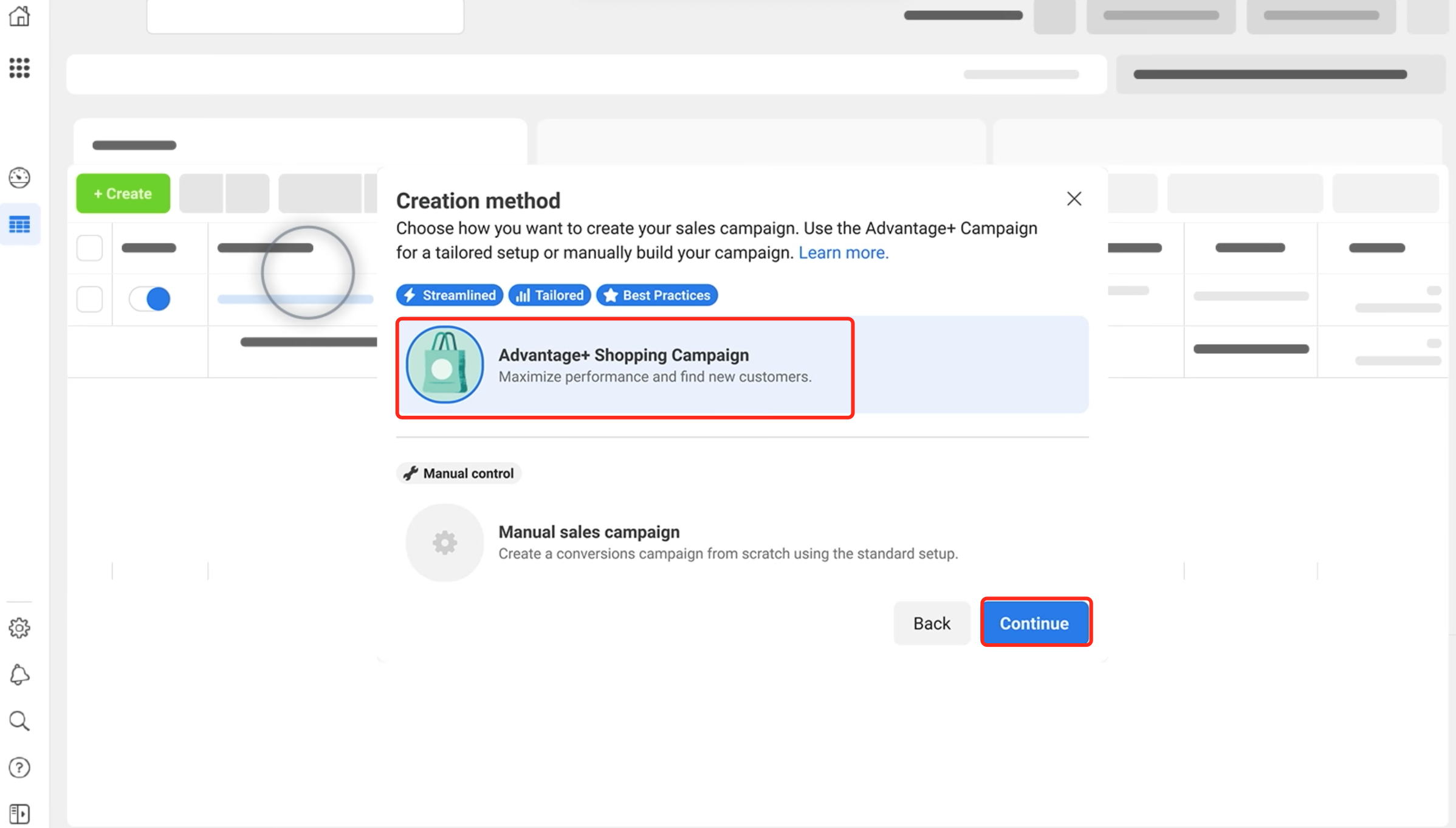Select the campaigns table icon
Image resolution: width=1456 pixels, height=828 pixels.
coord(19,225)
